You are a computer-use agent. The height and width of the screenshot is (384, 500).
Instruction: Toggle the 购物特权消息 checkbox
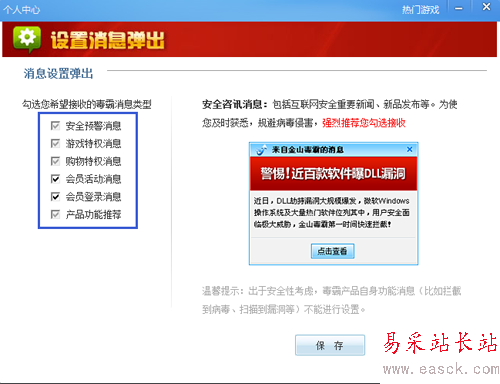(x=55, y=161)
